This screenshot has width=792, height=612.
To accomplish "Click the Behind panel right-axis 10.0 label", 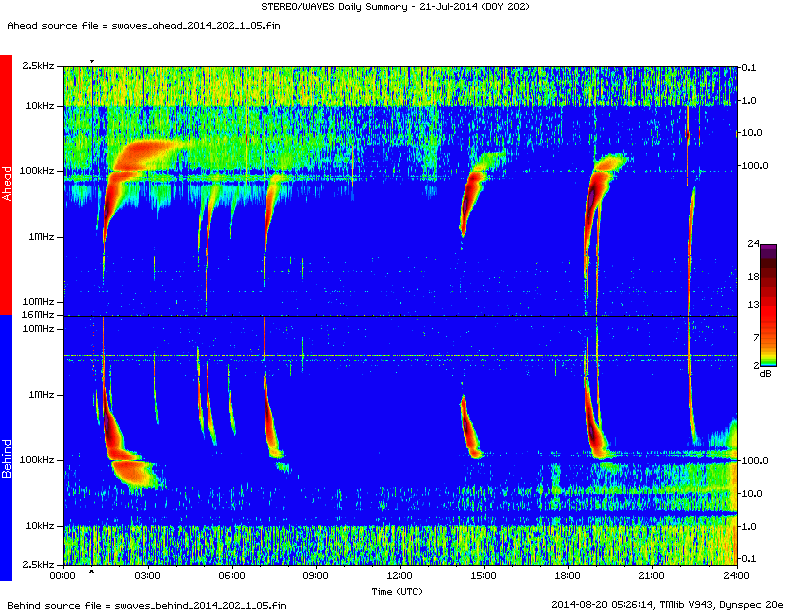I will (752, 493).
